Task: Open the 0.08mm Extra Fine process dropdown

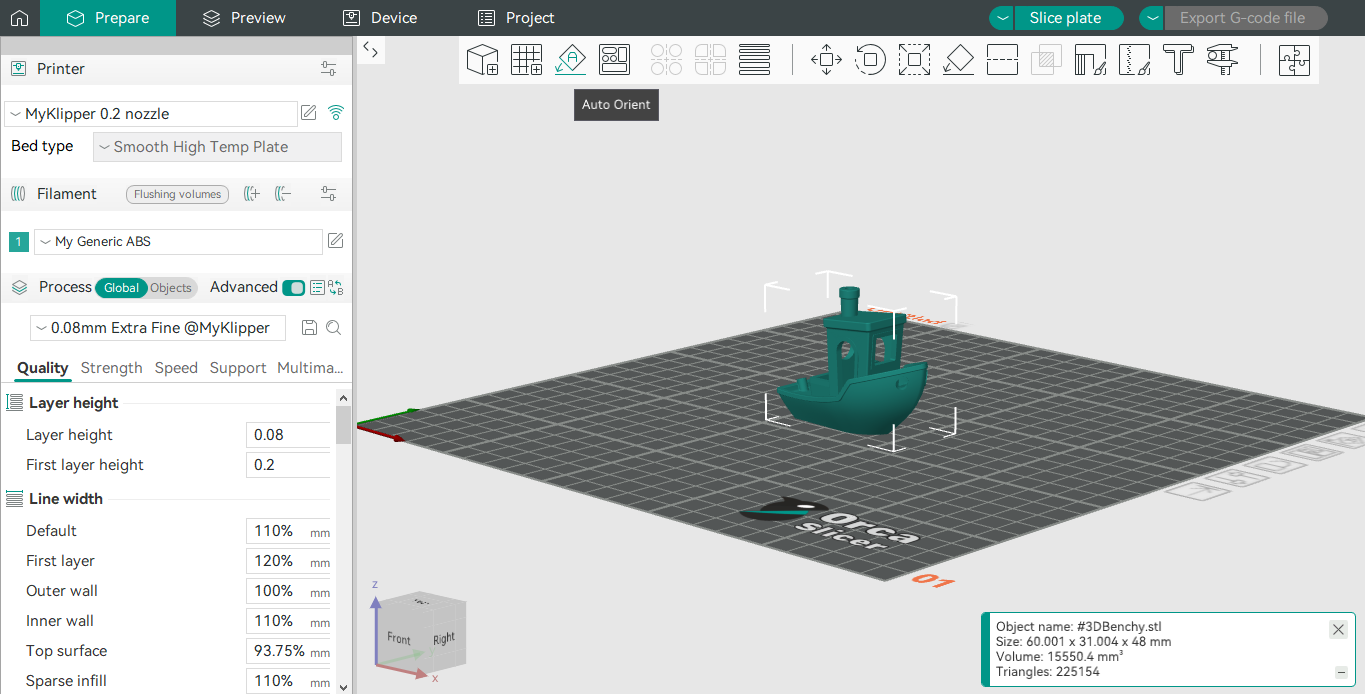Action: pos(157,328)
